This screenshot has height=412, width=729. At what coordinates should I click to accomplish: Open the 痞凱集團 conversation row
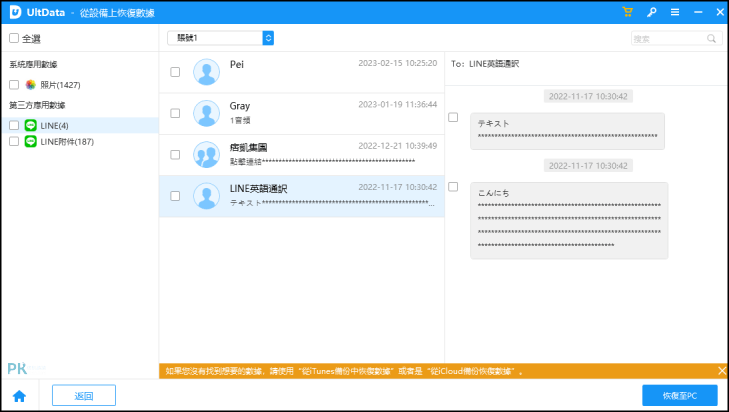[302, 155]
